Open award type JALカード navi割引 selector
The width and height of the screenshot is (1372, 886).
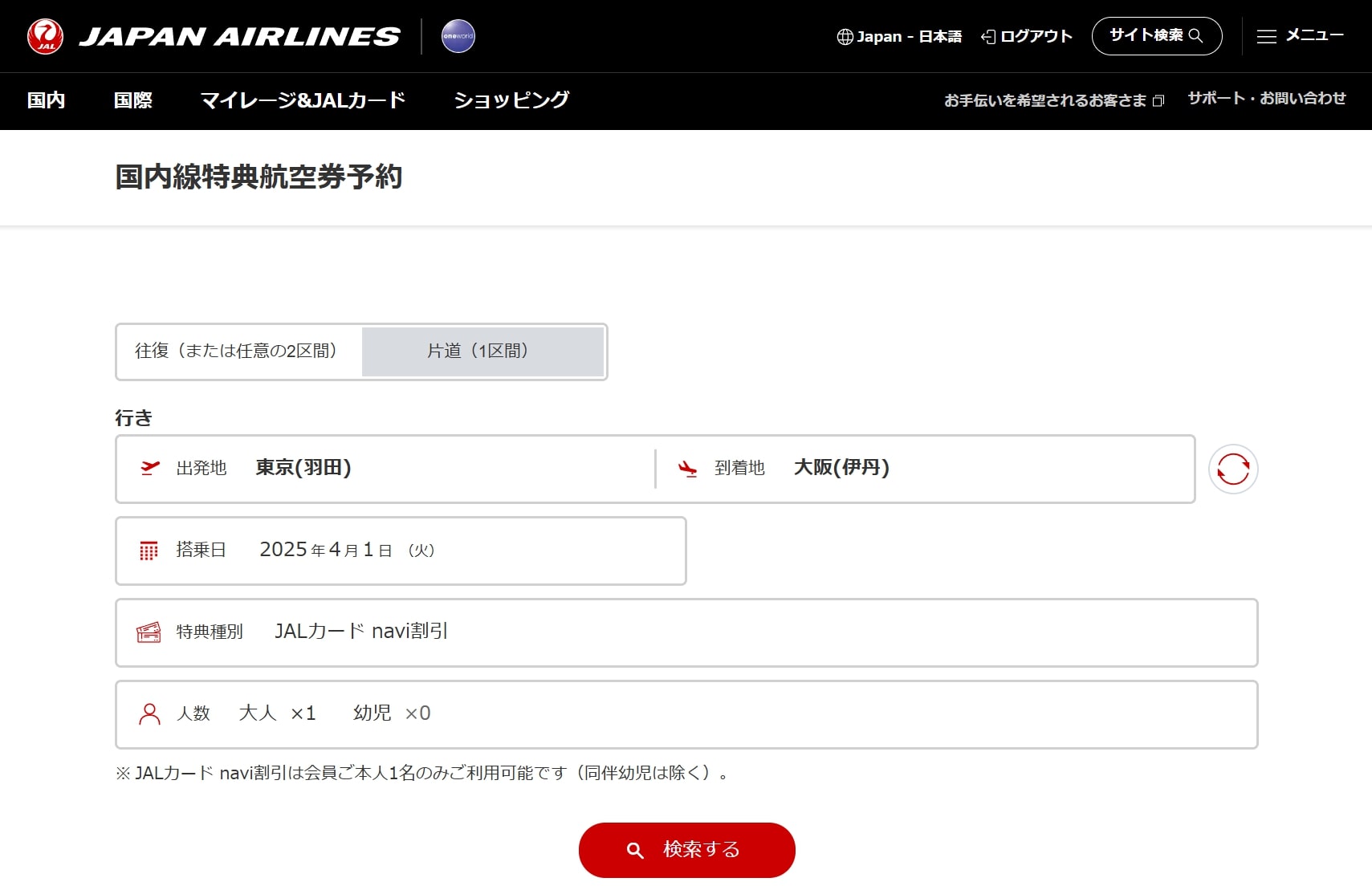tap(686, 633)
